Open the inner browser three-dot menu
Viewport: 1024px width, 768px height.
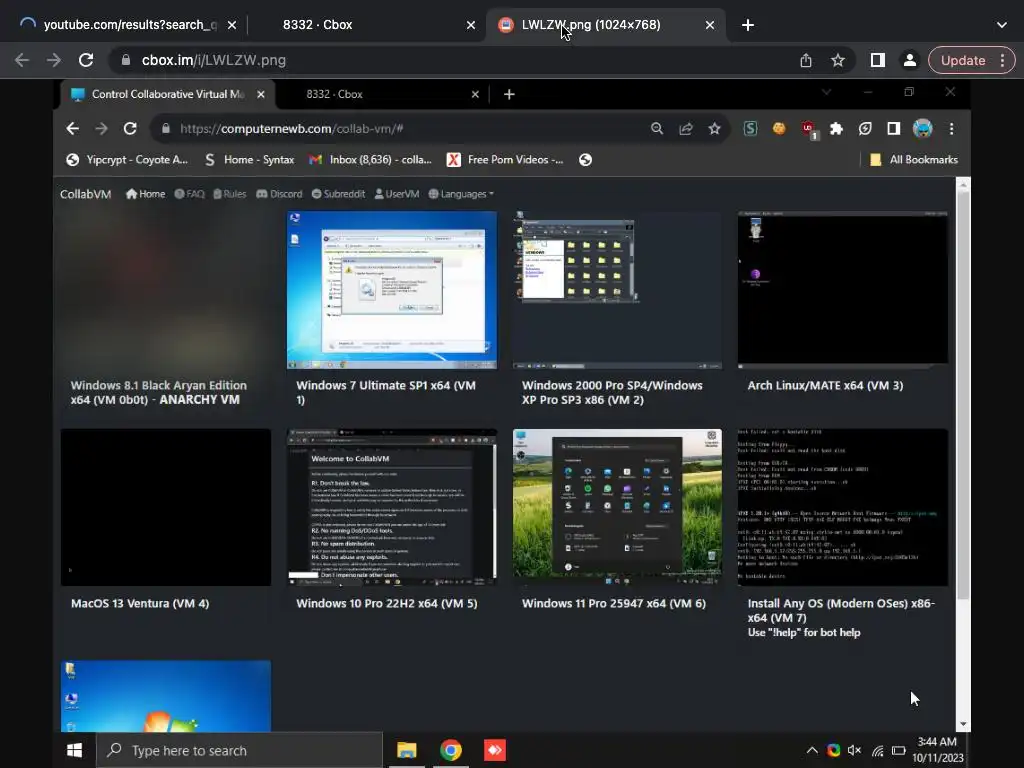coord(952,129)
